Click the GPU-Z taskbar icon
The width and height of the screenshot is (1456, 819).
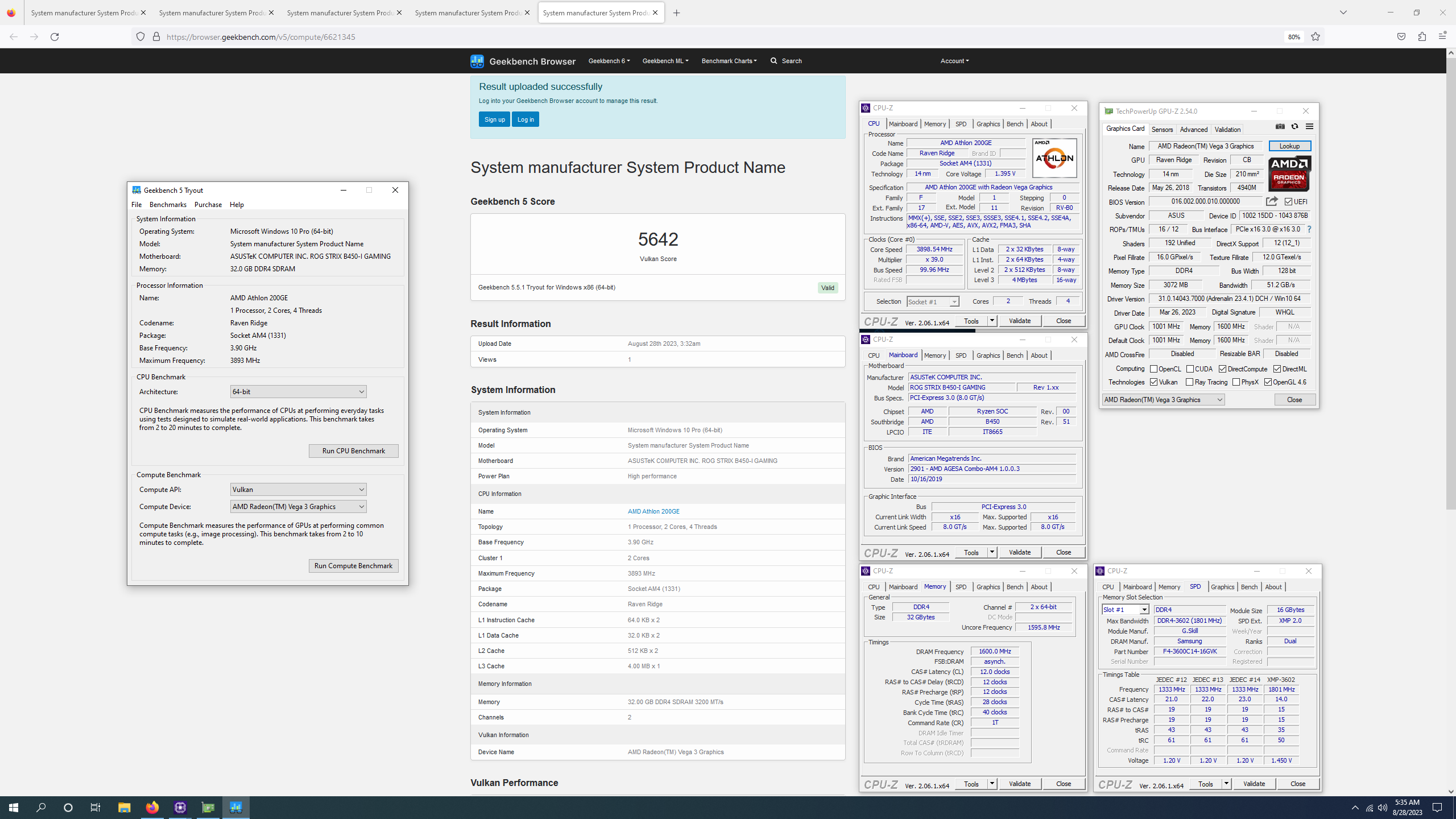pyautogui.click(x=208, y=808)
